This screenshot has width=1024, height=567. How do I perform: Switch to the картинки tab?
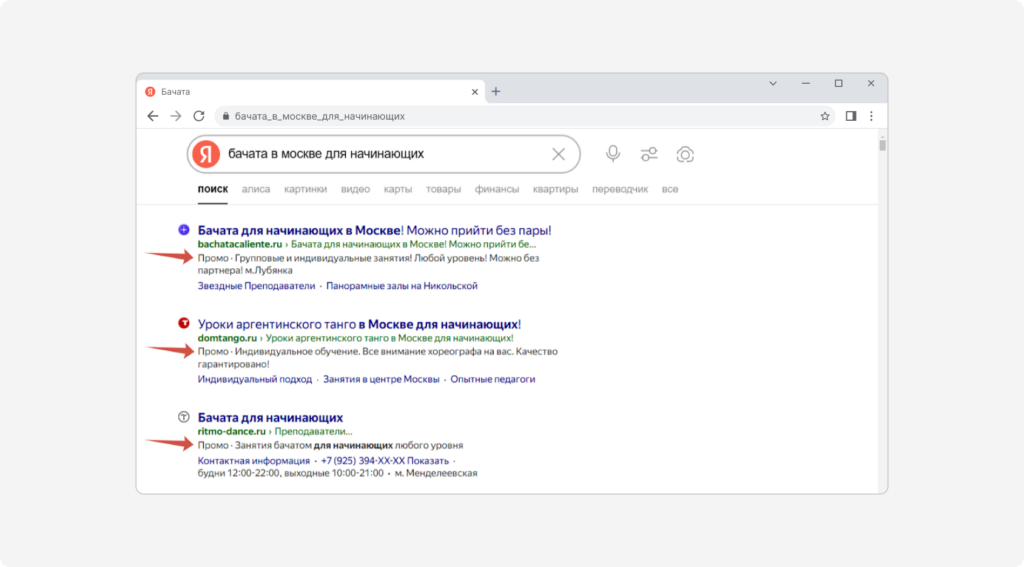pos(305,189)
